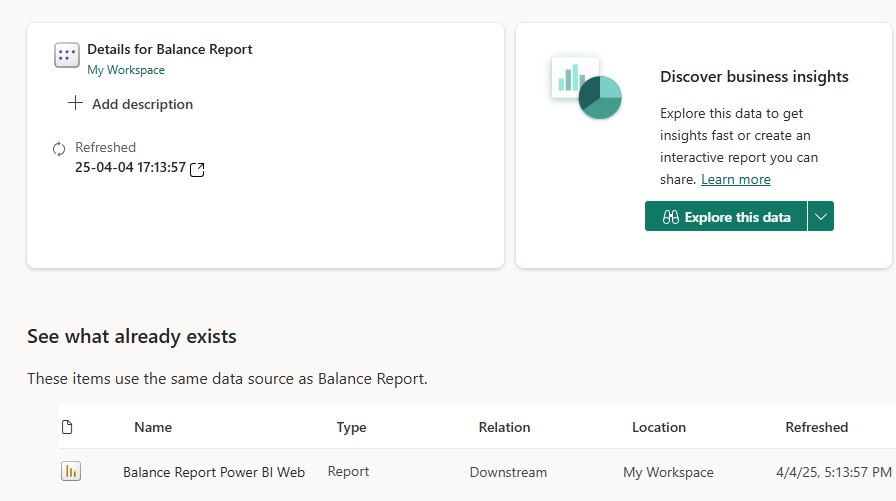The image size is (896, 501).
Task: Click the Report type cell
Action: pos(348,472)
